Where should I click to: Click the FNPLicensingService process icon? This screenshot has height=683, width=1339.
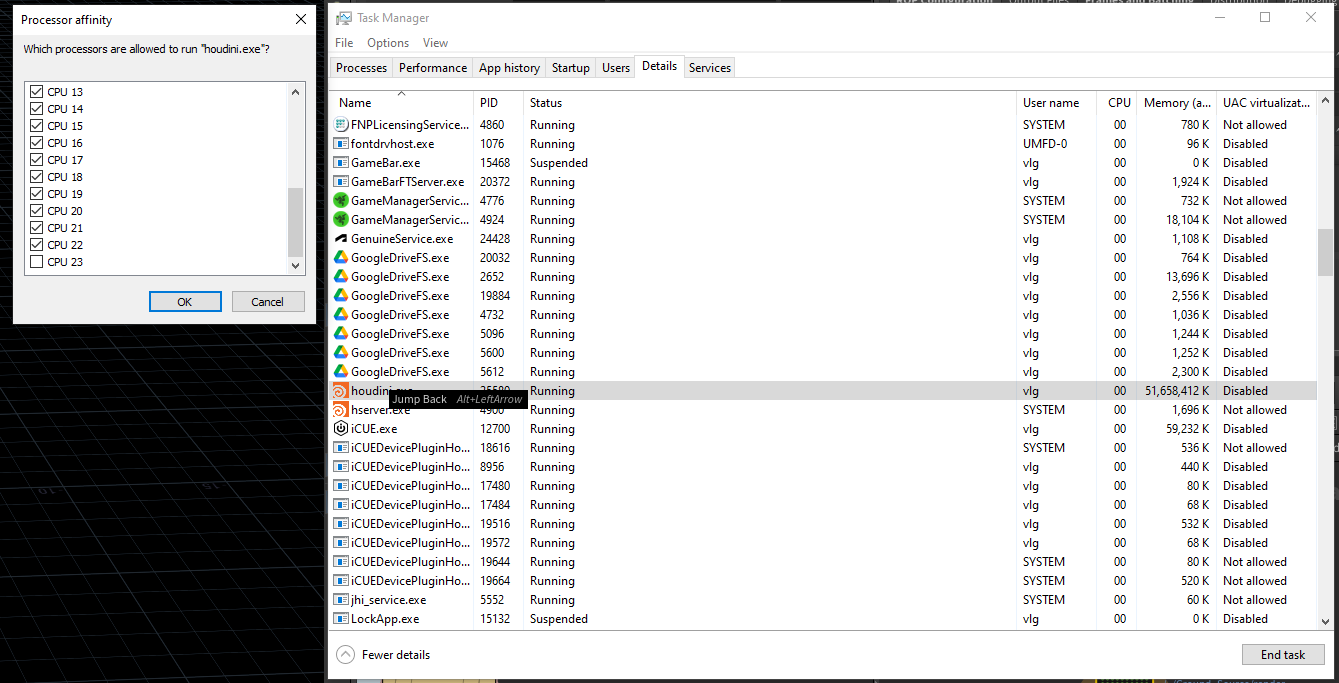coord(340,125)
